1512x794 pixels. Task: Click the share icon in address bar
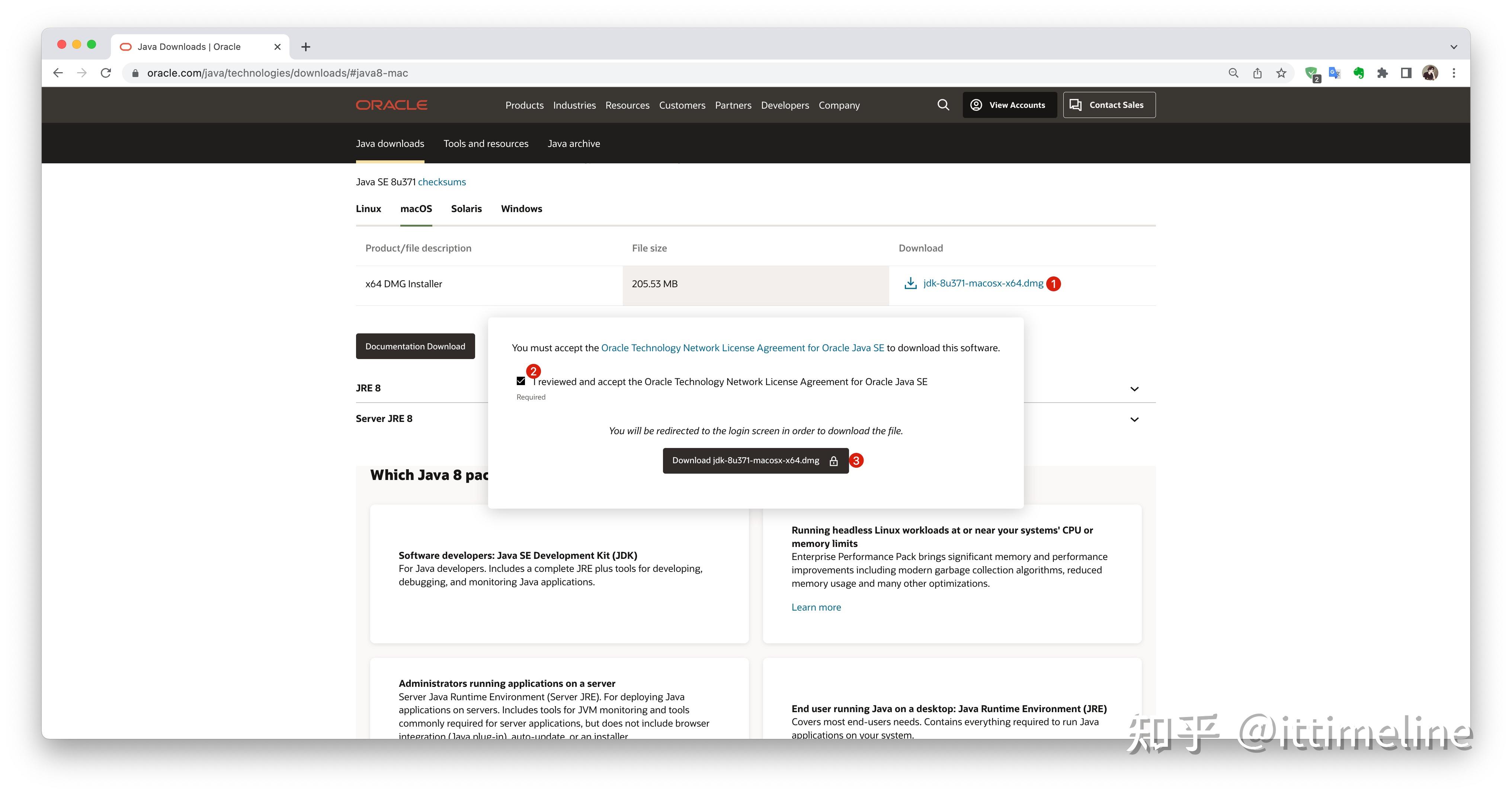[1257, 73]
